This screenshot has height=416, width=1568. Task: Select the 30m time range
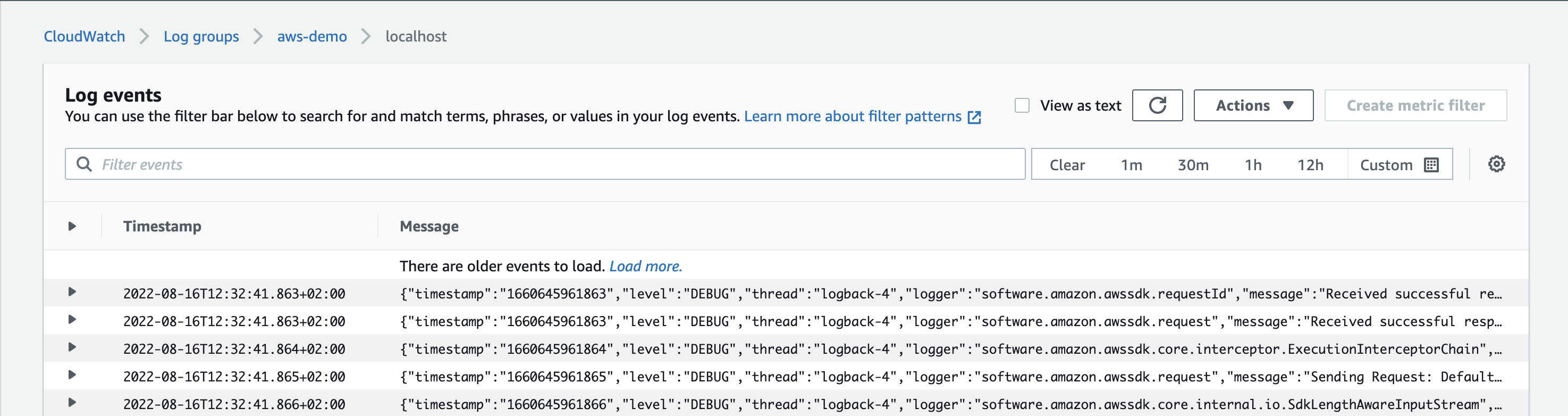(x=1192, y=165)
